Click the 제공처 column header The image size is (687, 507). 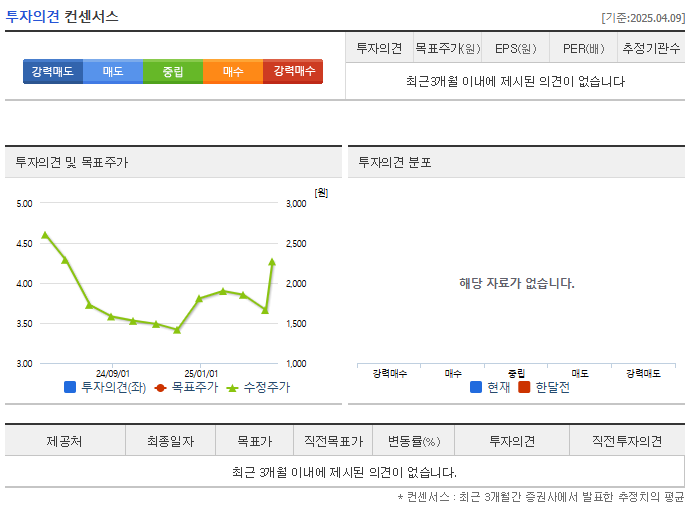coord(65,441)
